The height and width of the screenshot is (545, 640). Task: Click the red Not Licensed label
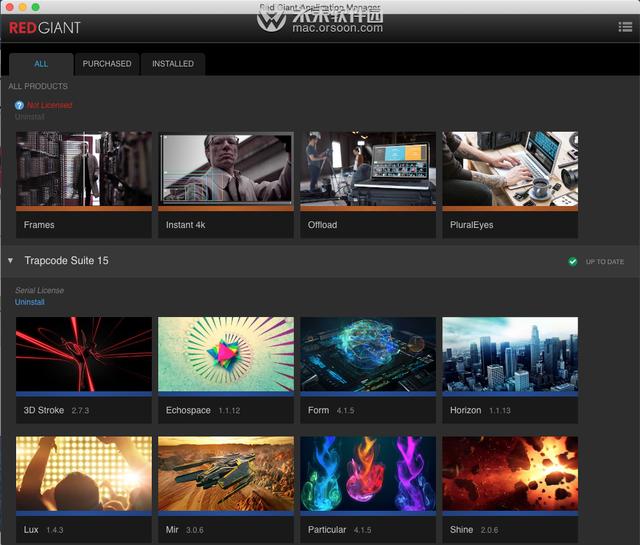point(49,105)
